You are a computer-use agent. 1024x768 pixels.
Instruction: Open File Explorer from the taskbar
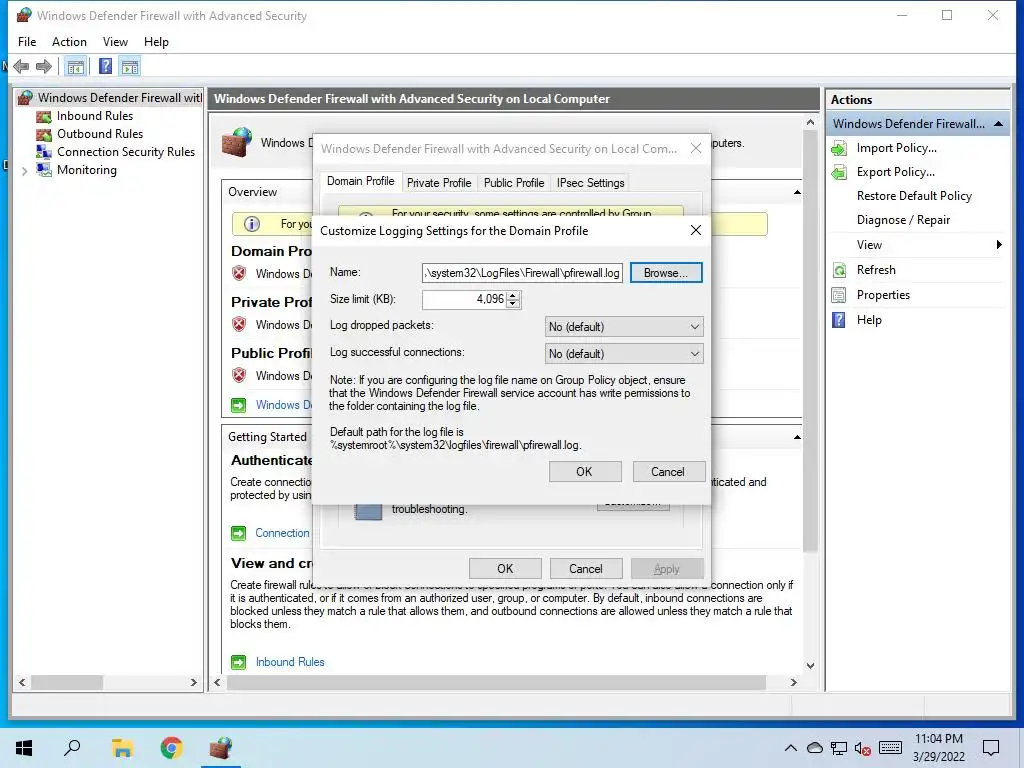pos(122,748)
